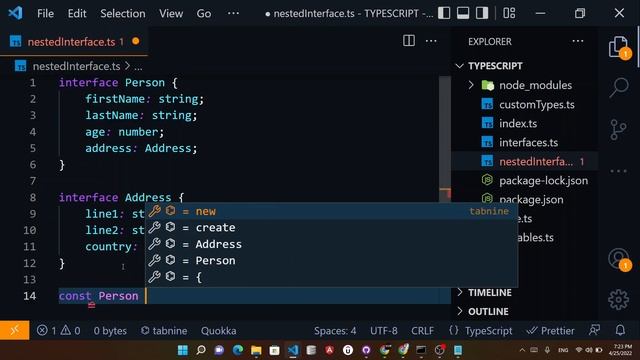Viewport: 640px width, 360px height.
Task: Change indentation via Spaces: 4
Action: pos(335,330)
